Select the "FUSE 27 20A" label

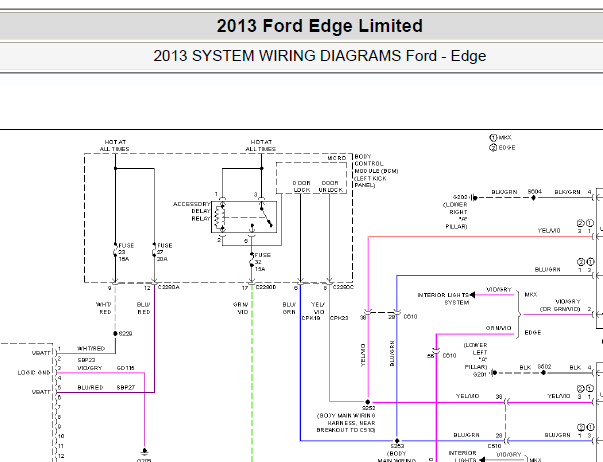tap(164, 252)
